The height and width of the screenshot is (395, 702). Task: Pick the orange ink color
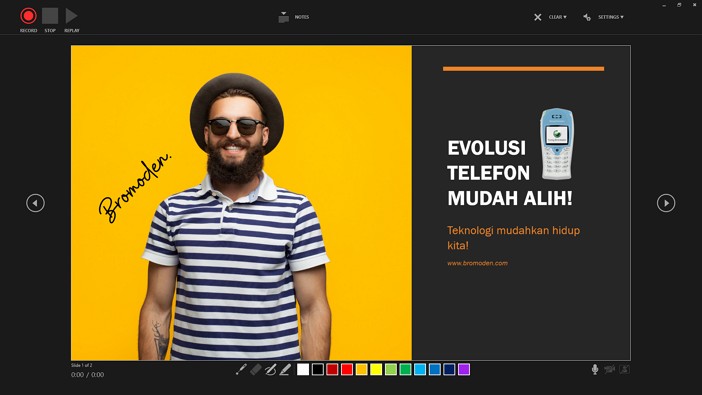(362, 369)
